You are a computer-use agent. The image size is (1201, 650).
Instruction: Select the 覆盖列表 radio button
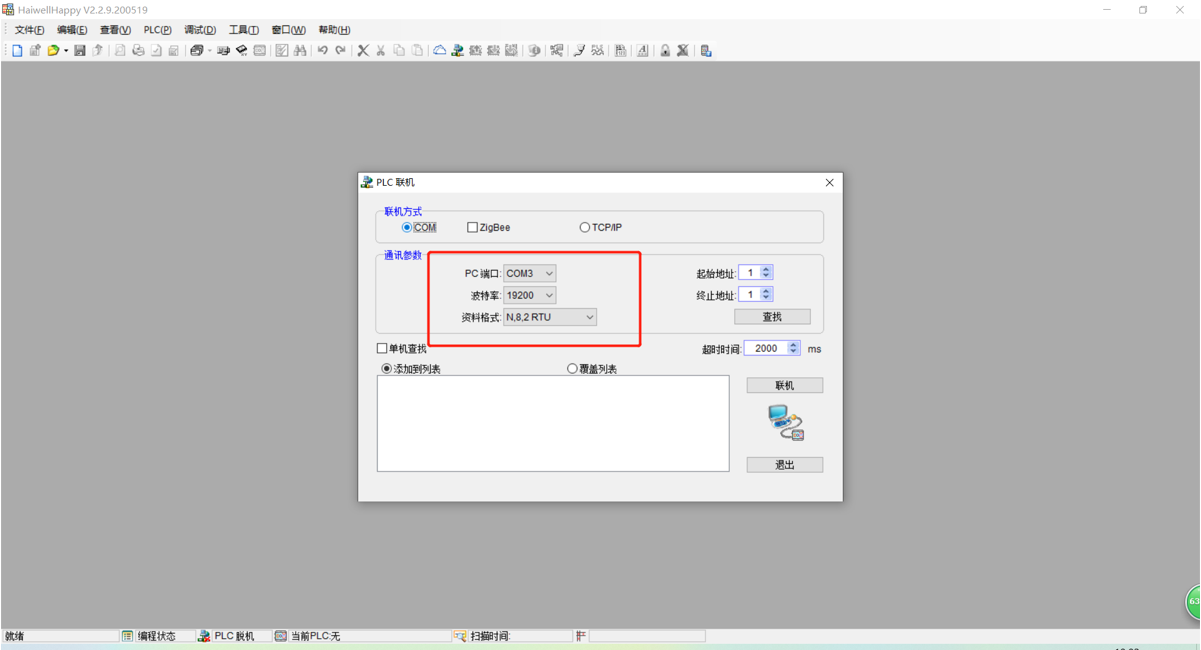573,369
